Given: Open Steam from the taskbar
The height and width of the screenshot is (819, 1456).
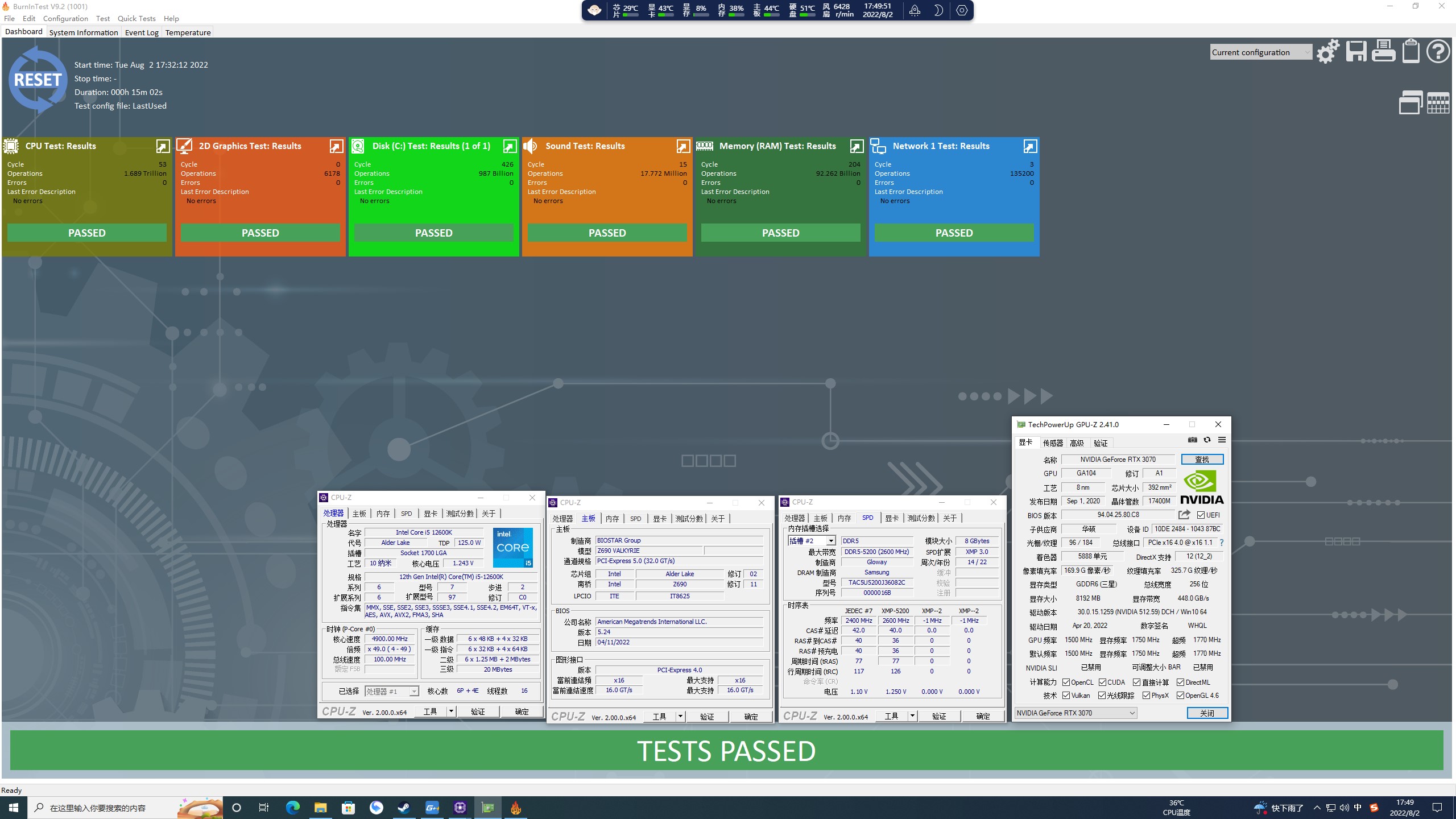Looking at the screenshot, I should coord(404,808).
